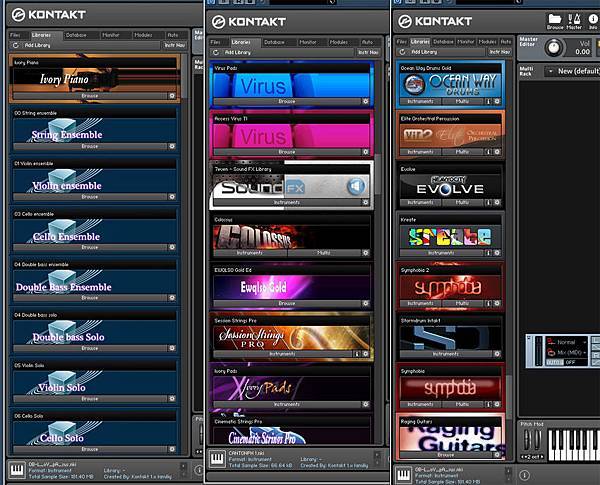Click refresh icon beside Add Library, right window
Image resolution: width=600 pixels, height=485 pixels.
[402, 52]
